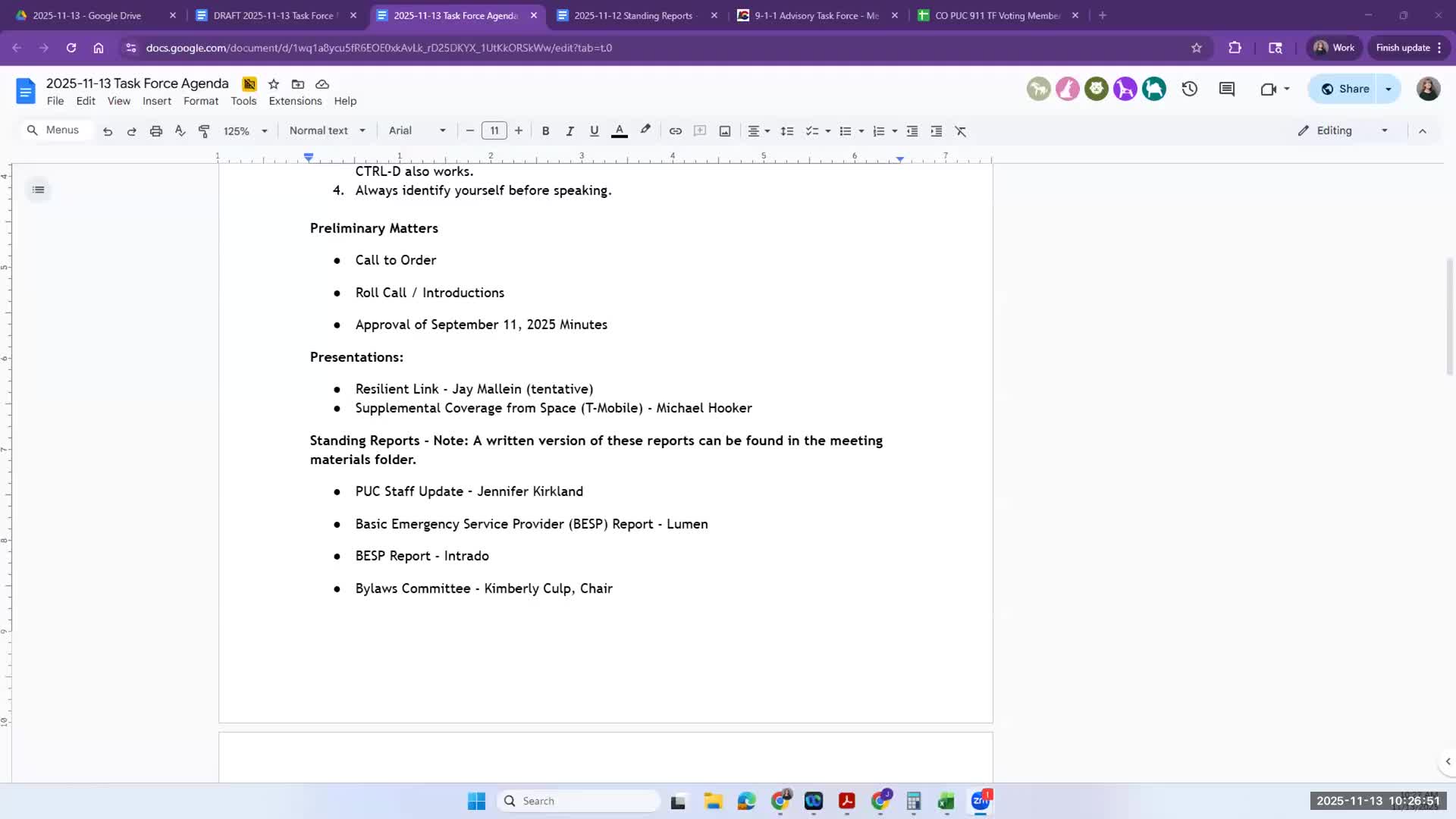This screenshot has height=819, width=1456.
Task: Open the comments history icon
Action: click(x=1226, y=89)
